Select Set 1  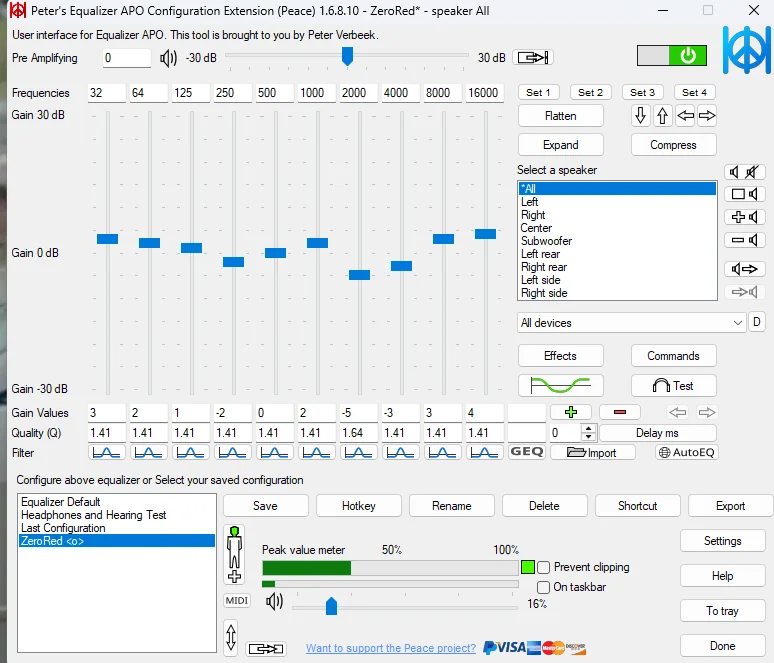pos(538,92)
